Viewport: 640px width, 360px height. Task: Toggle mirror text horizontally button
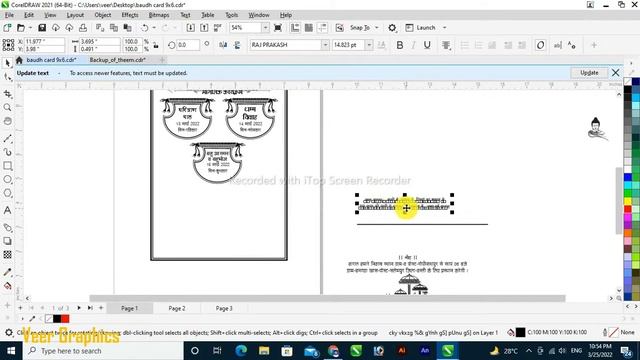pos(223,45)
